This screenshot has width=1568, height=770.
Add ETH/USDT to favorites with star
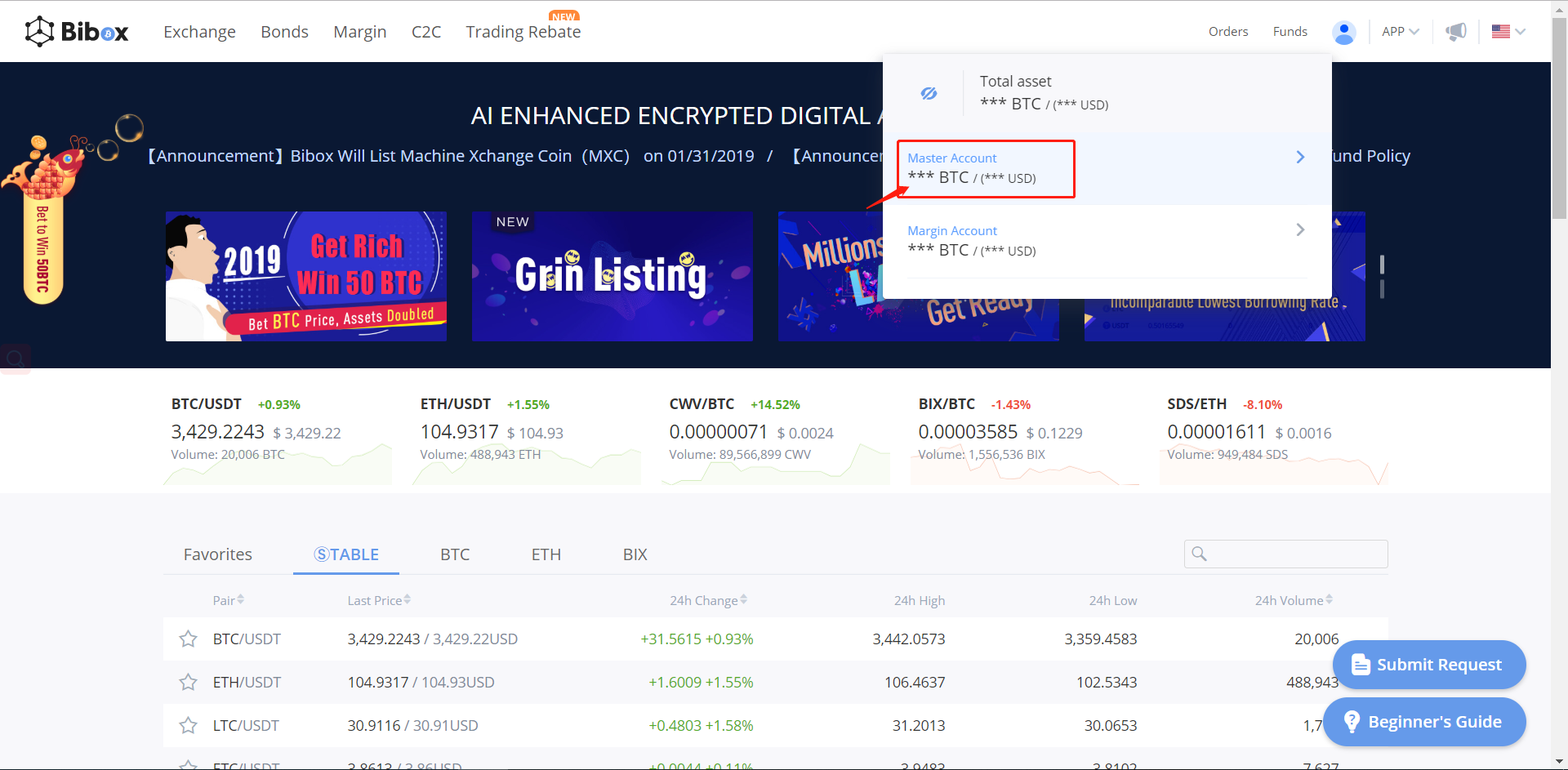pyautogui.click(x=189, y=682)
